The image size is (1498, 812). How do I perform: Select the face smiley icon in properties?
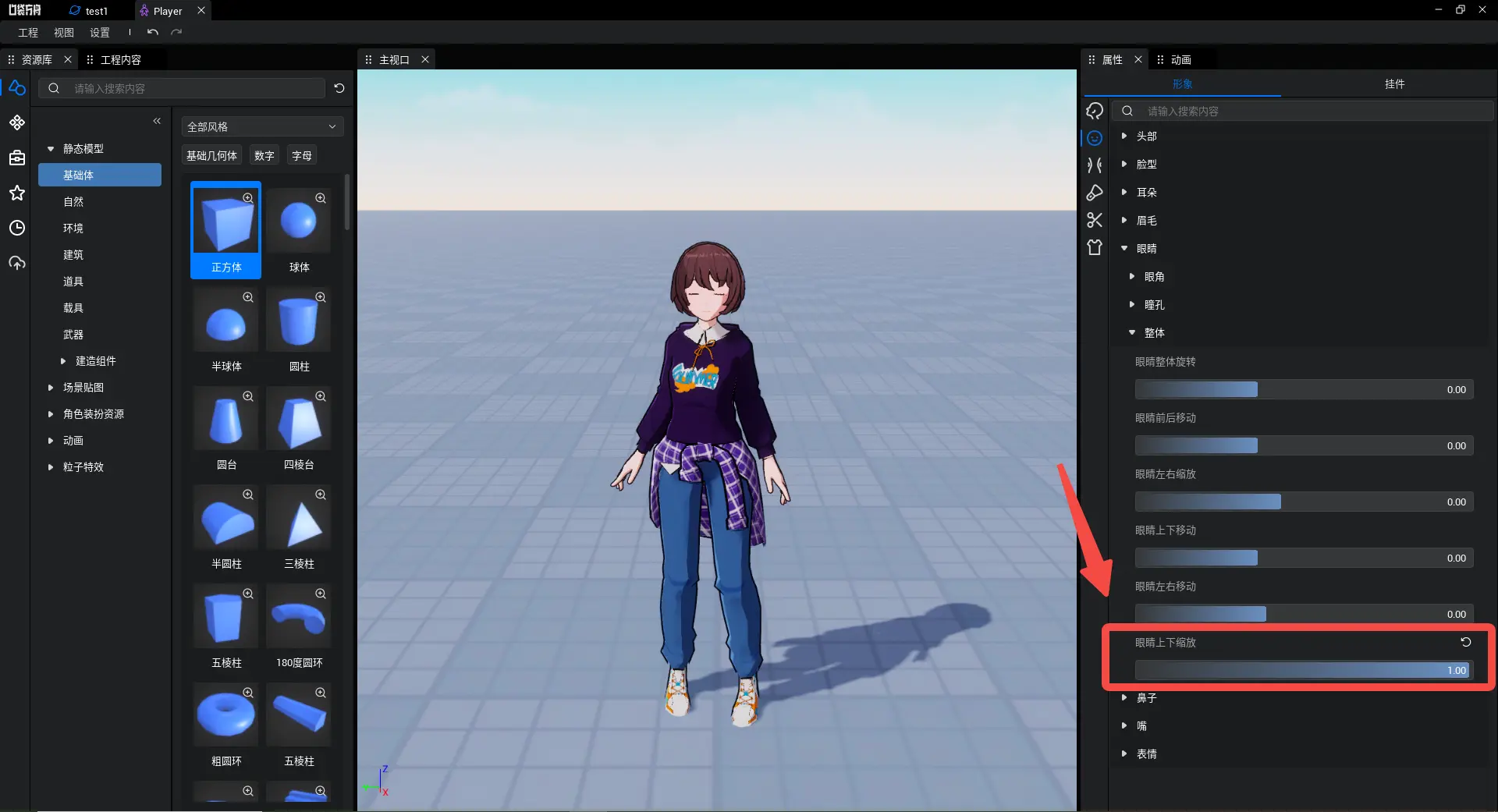[1095, 138]
